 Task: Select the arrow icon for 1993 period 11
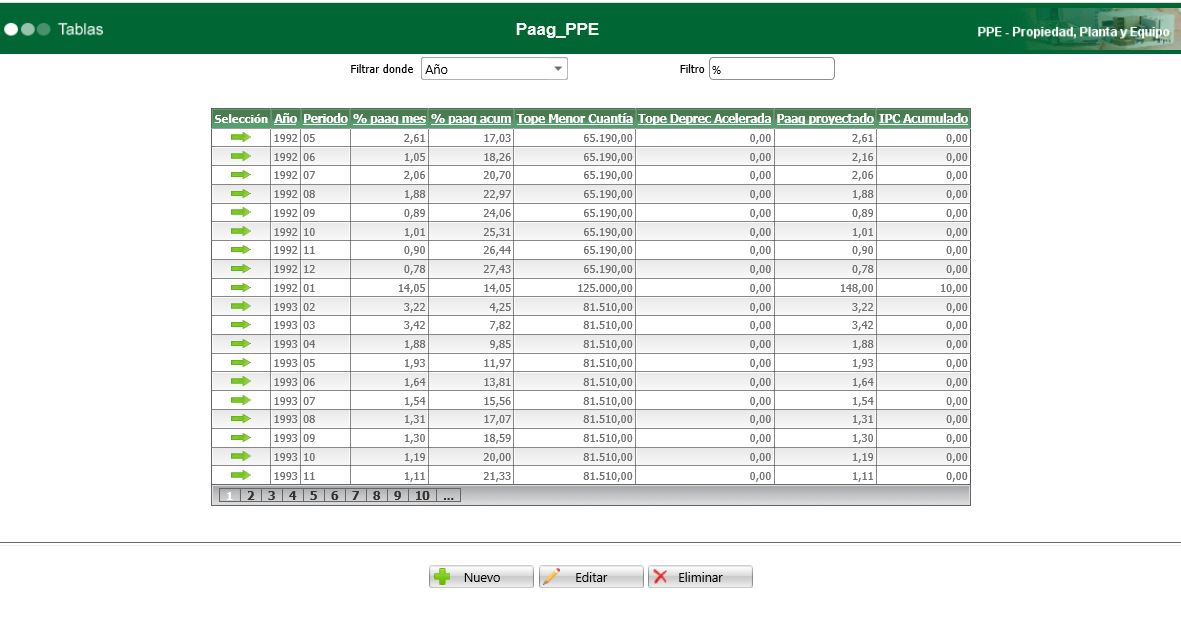(x=240, y=476)
